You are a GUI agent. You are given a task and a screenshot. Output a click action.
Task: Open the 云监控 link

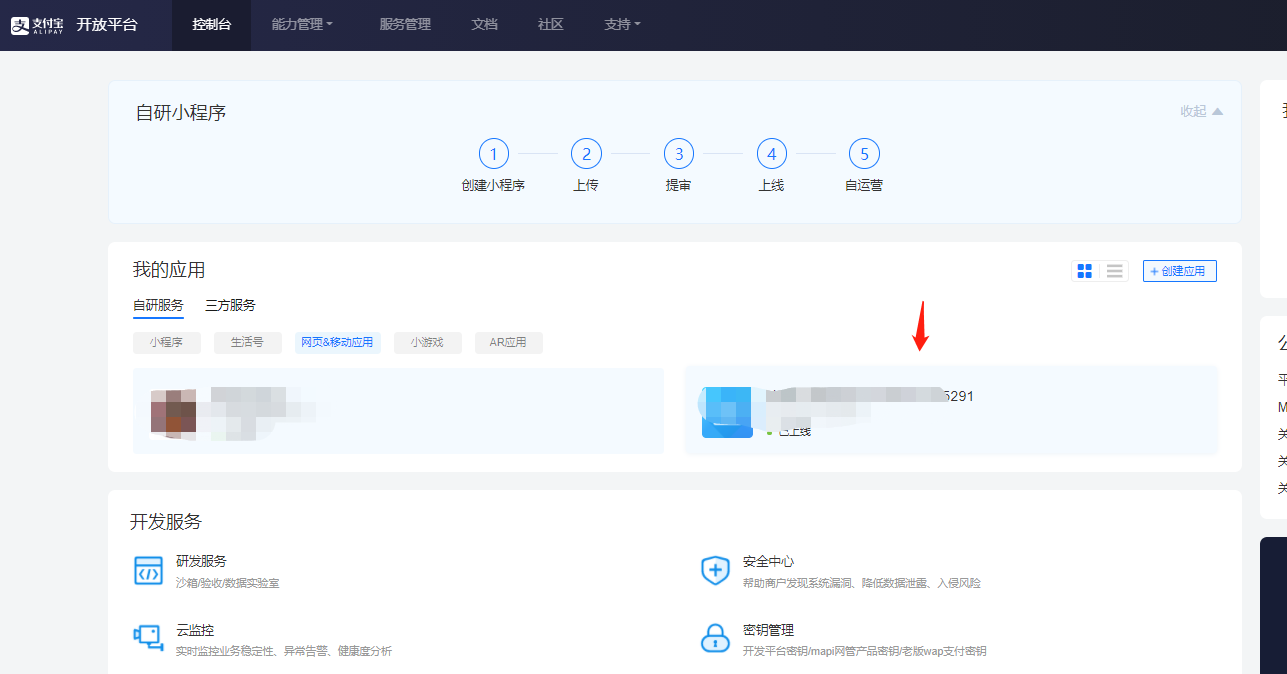point(195,630)
